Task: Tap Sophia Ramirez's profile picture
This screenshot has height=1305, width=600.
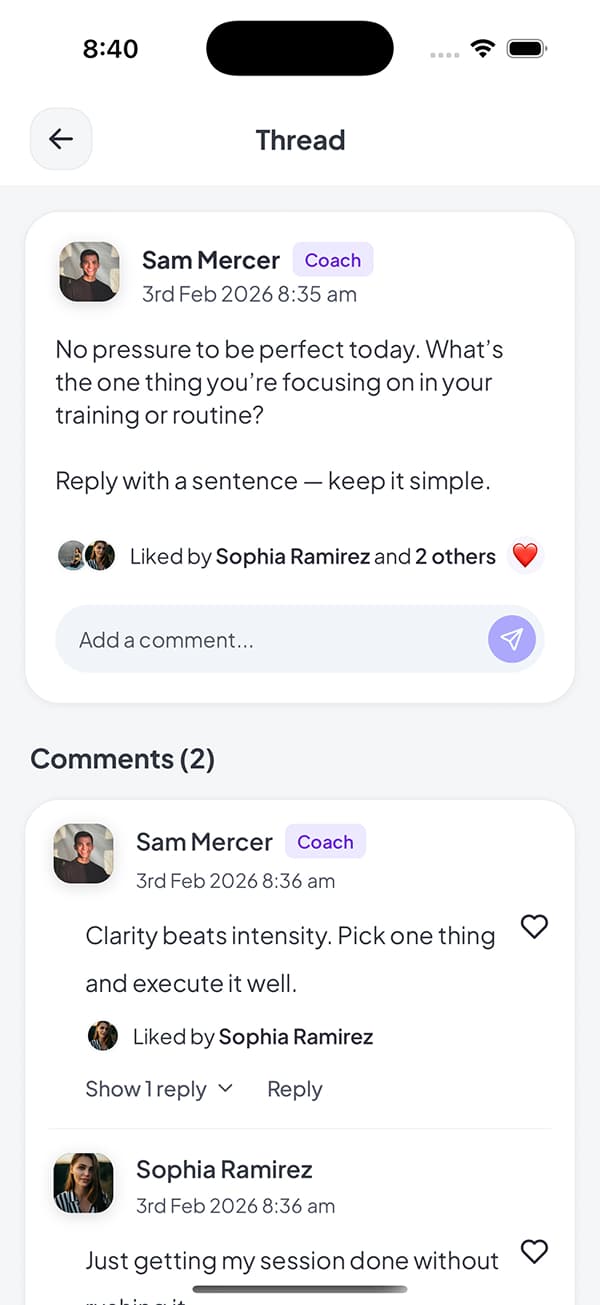Action: (83, 1183)
